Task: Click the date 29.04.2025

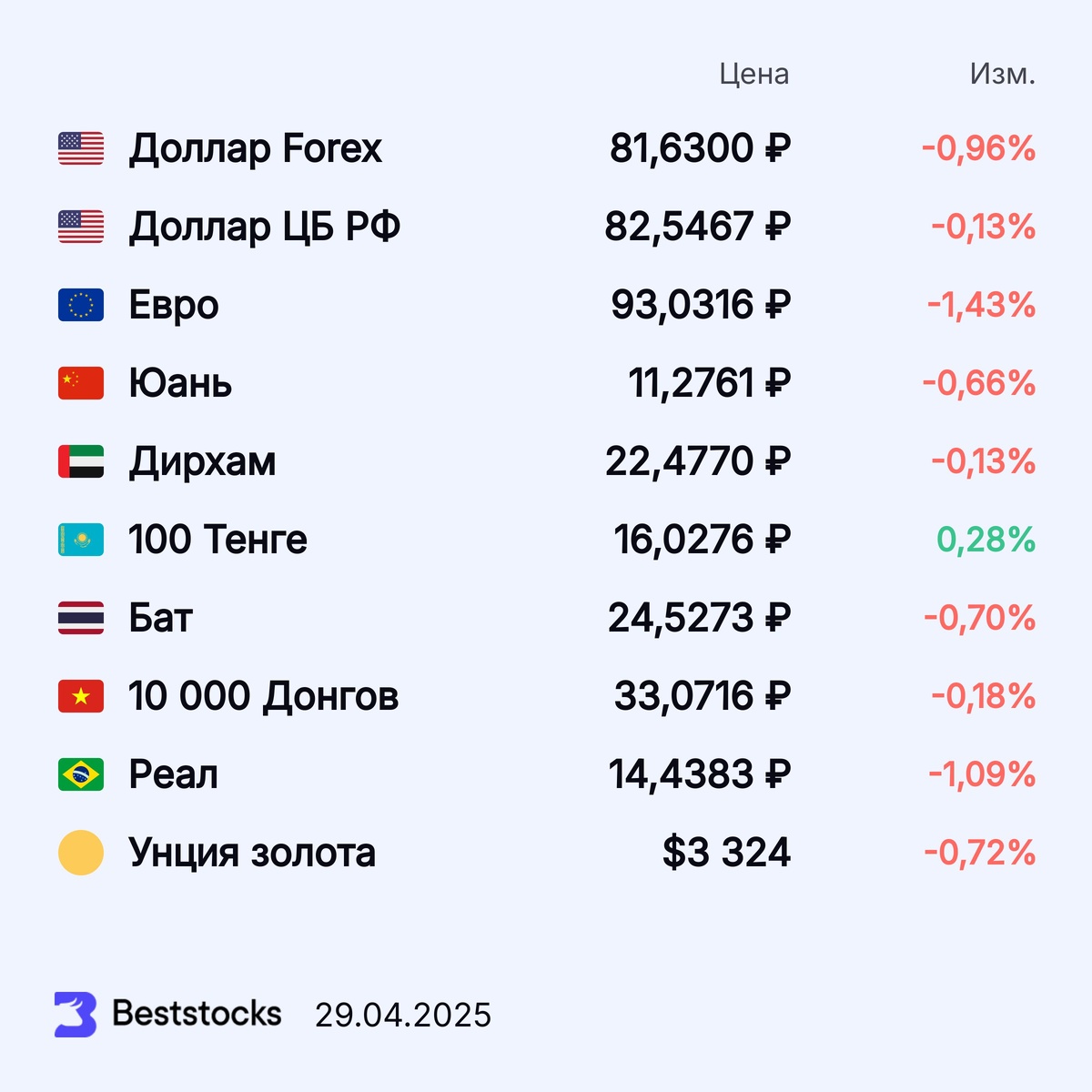Action: (x=403, y=1015)
